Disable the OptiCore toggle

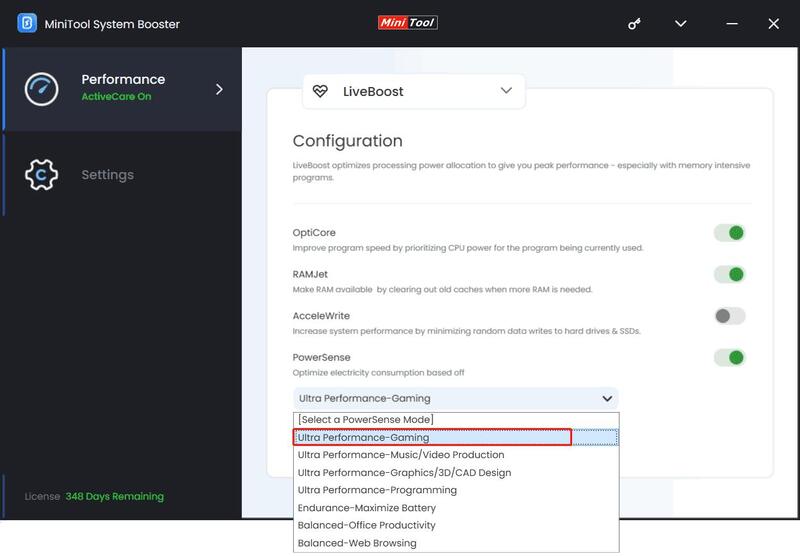[x=729, y=233]
